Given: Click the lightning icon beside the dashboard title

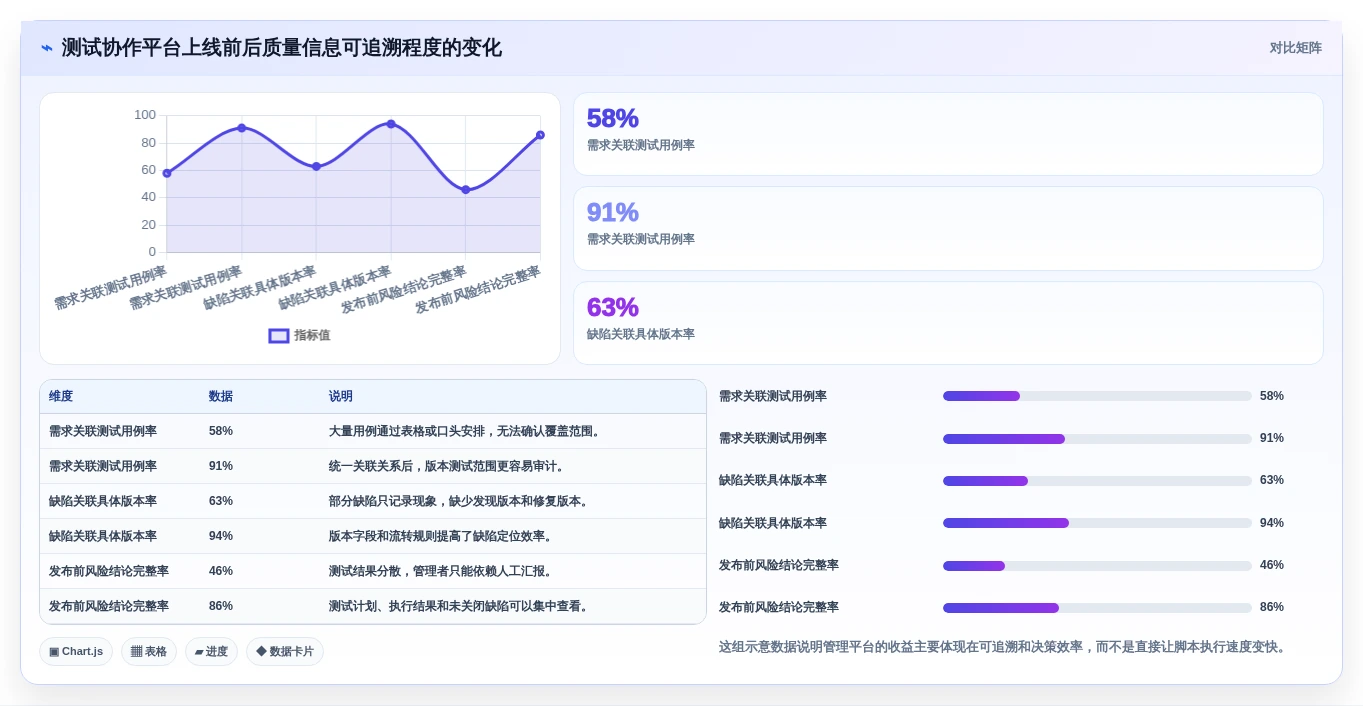Looking at the screenshot, I should coord(47,48).
